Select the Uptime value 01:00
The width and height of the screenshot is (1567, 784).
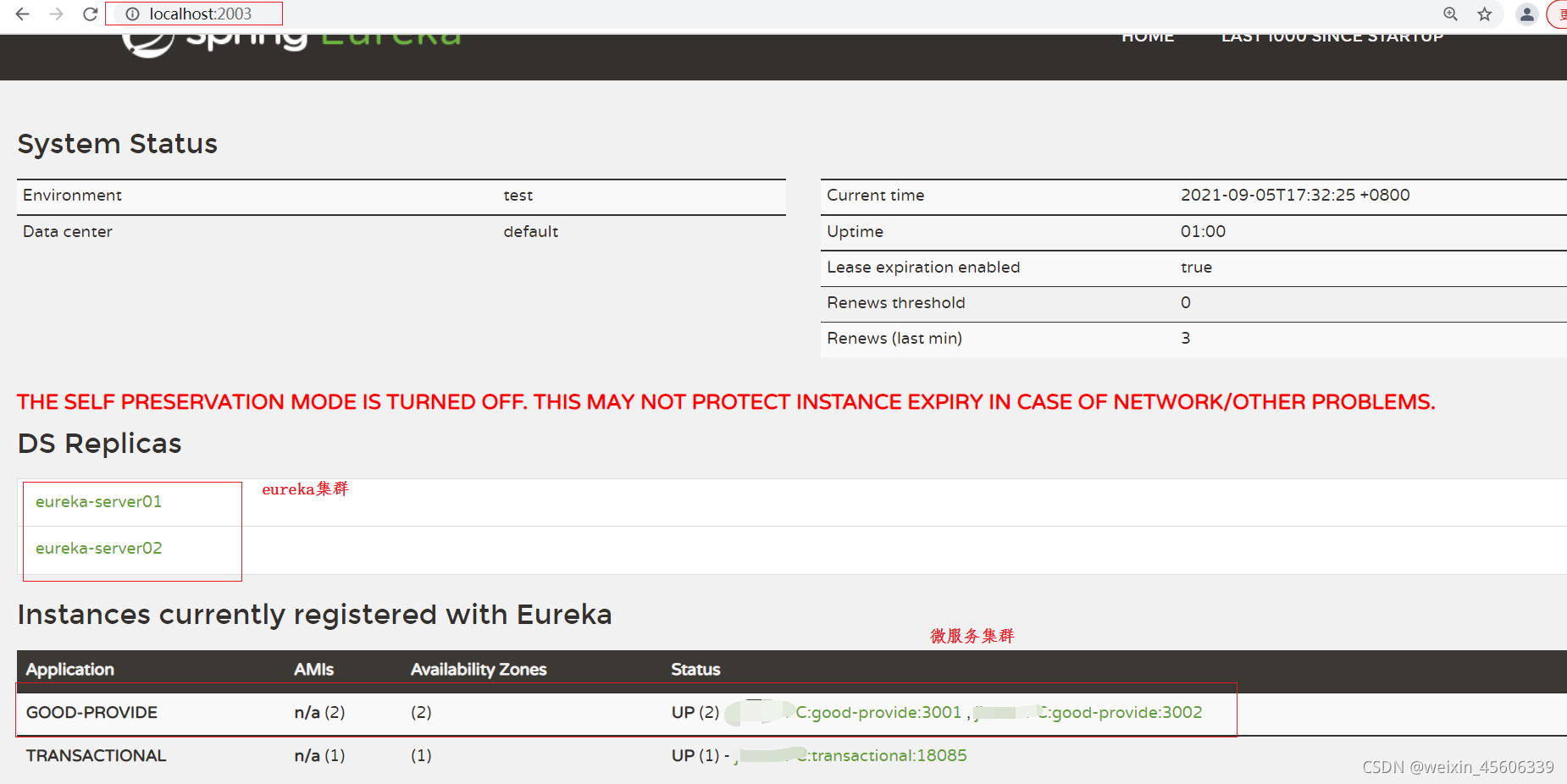[x=1203, y=231]
